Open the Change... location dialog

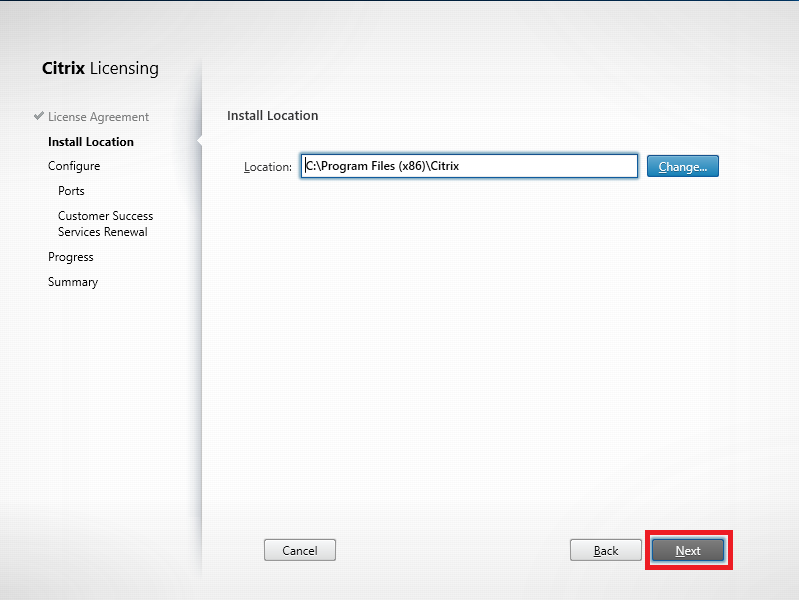[x=682, y=166]
